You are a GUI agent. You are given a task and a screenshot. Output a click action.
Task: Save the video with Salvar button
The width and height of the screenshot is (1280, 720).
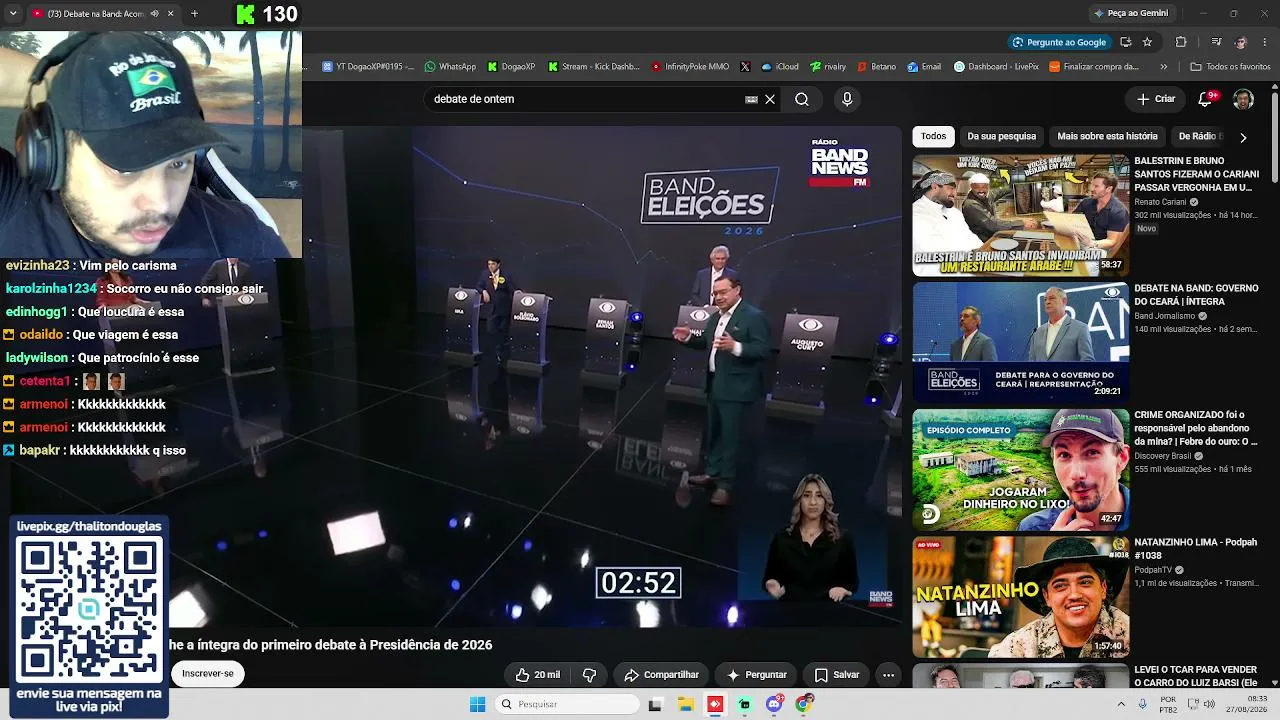pyautogui.click(x=837, y=675)
